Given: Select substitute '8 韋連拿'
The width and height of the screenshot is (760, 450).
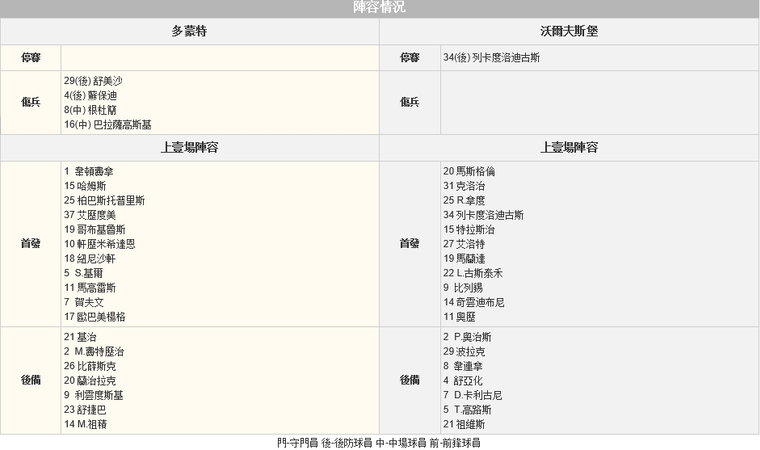Looking at the screenshot, I should (463, 366).
